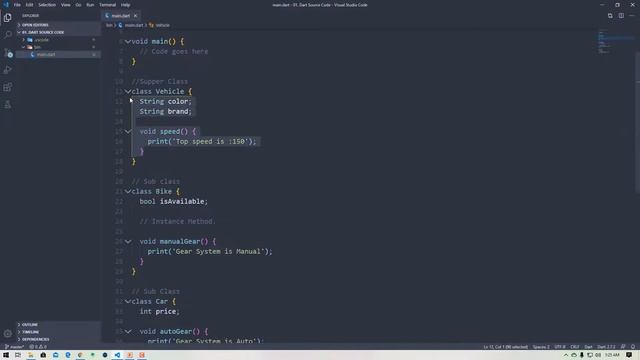
Task: Click the Dart SDK version status item
Action: [x=606, y=347]
